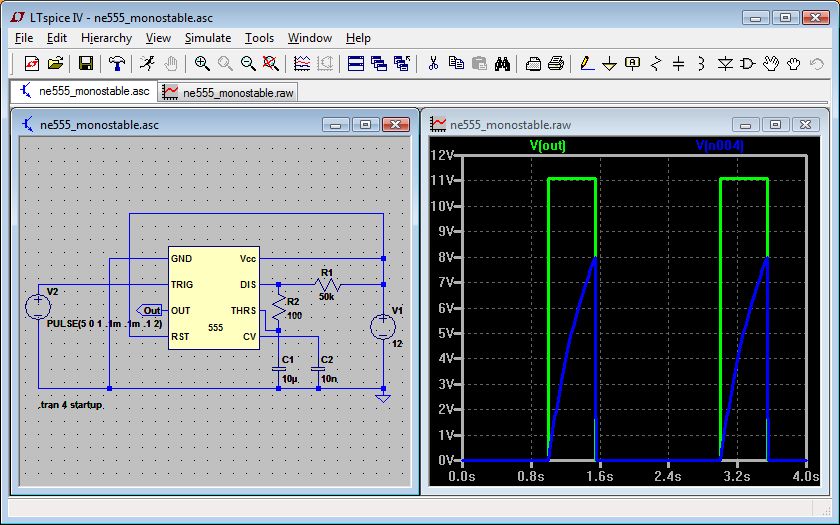Close the ne555_monostable.raw child window
Viewport: 840px width, 525px height.
[x=806, y=125]
